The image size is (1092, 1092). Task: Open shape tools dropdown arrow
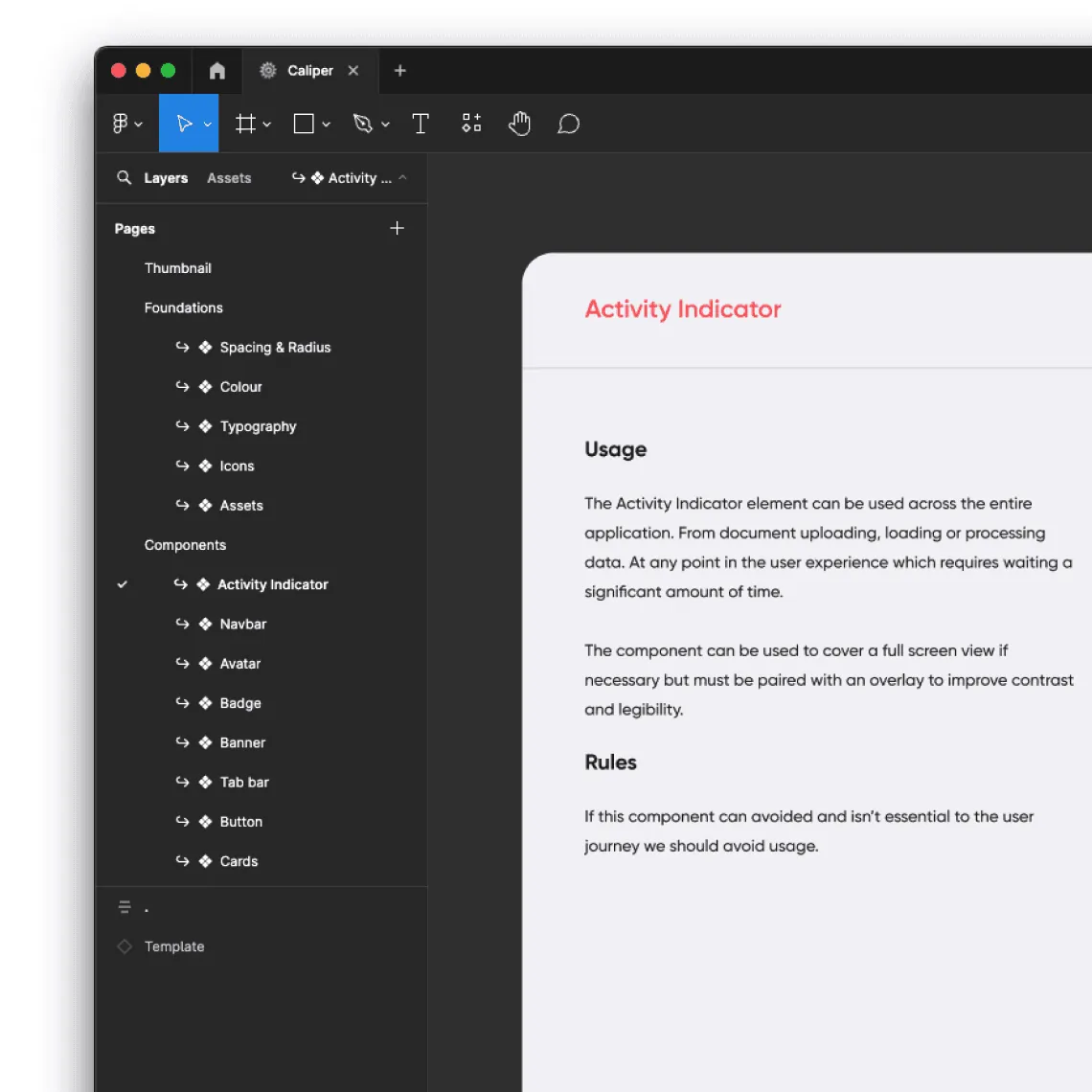326,125
